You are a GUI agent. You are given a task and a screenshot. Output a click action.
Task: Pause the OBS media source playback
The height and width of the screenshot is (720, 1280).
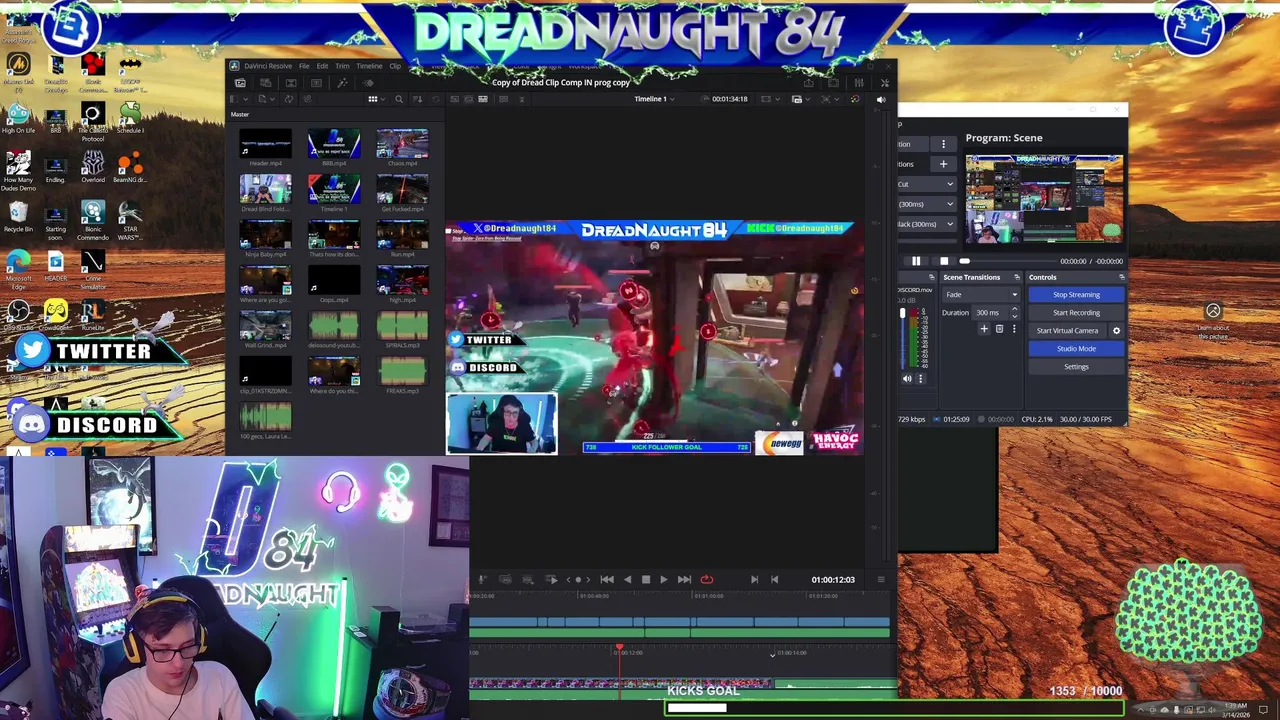[x=916, y=261]
